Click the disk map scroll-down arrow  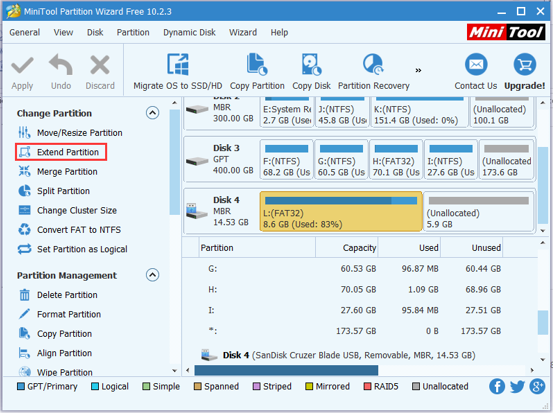click(x=543, y=231)
